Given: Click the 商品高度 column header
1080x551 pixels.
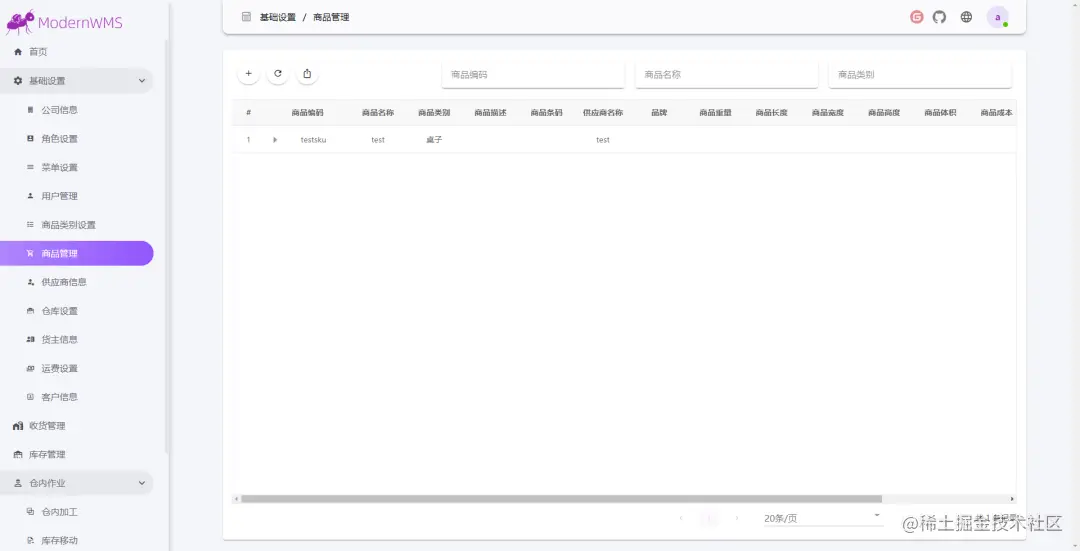Looking at the screenshot, I should pyautogui.click(x=884, y=112).
